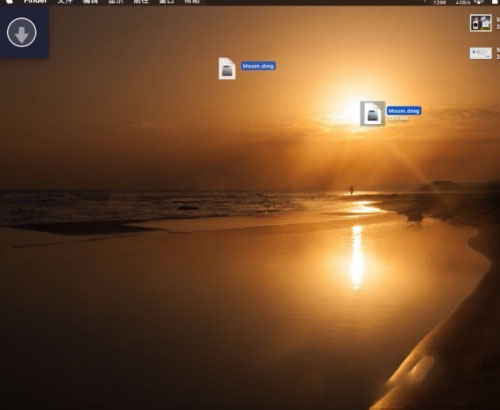Click the Moom.dmg label by the sun
The image size is (500, 410).
[404, 111]
